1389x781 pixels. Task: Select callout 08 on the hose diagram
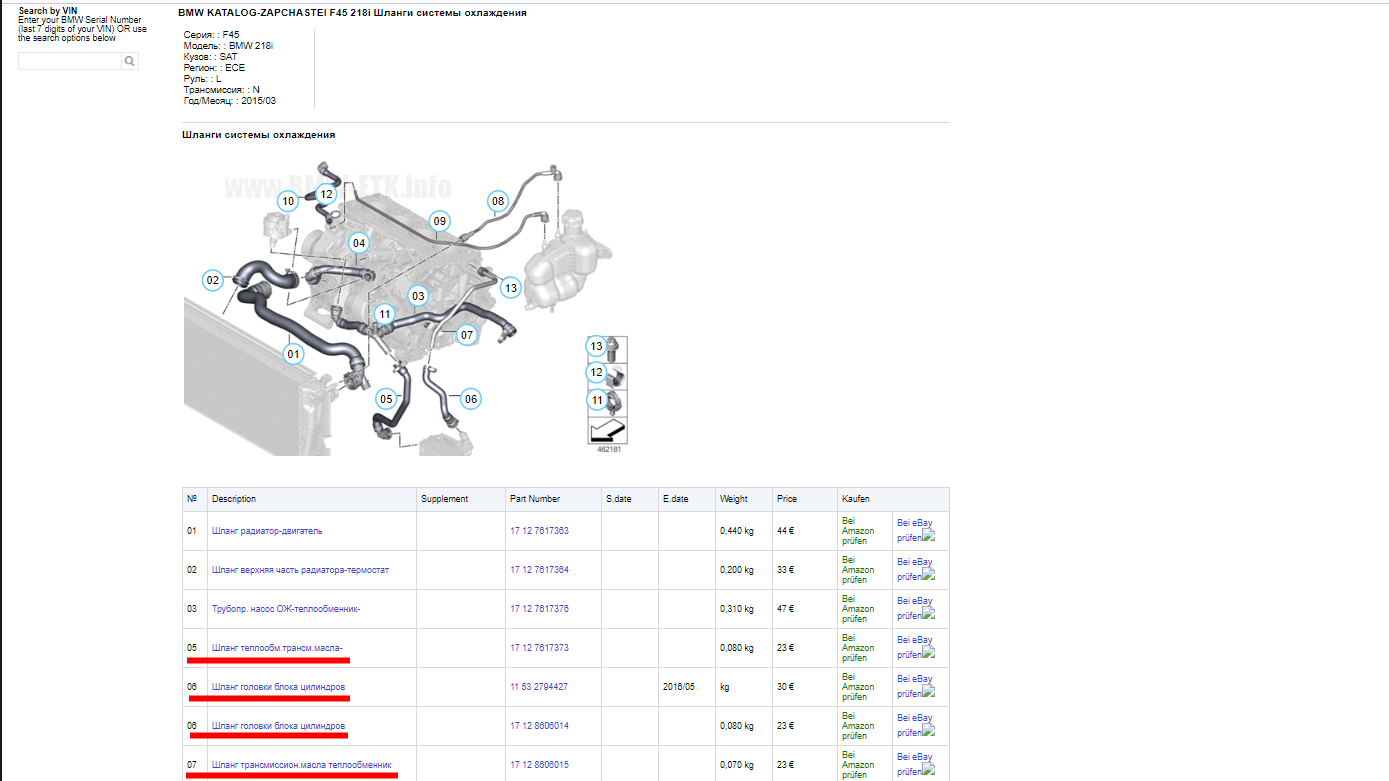(498, 201)
